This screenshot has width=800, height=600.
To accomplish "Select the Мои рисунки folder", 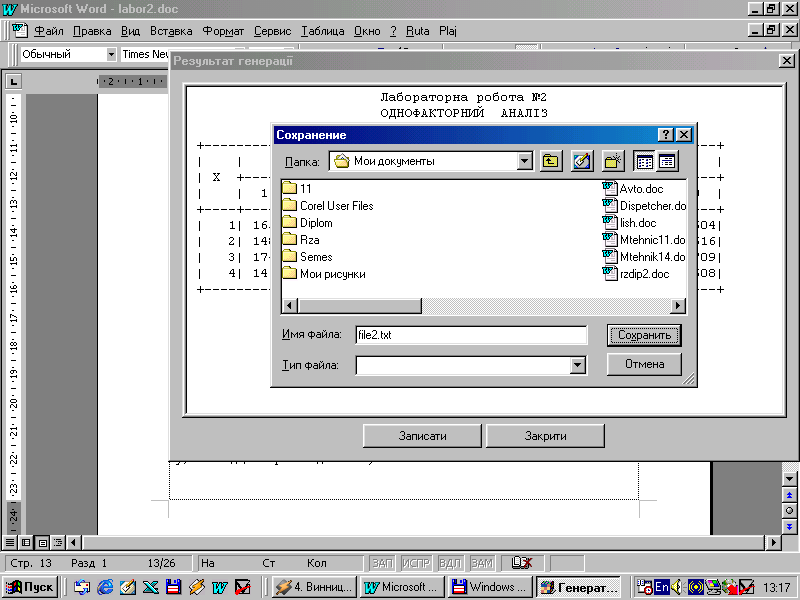I will (324, 274).
